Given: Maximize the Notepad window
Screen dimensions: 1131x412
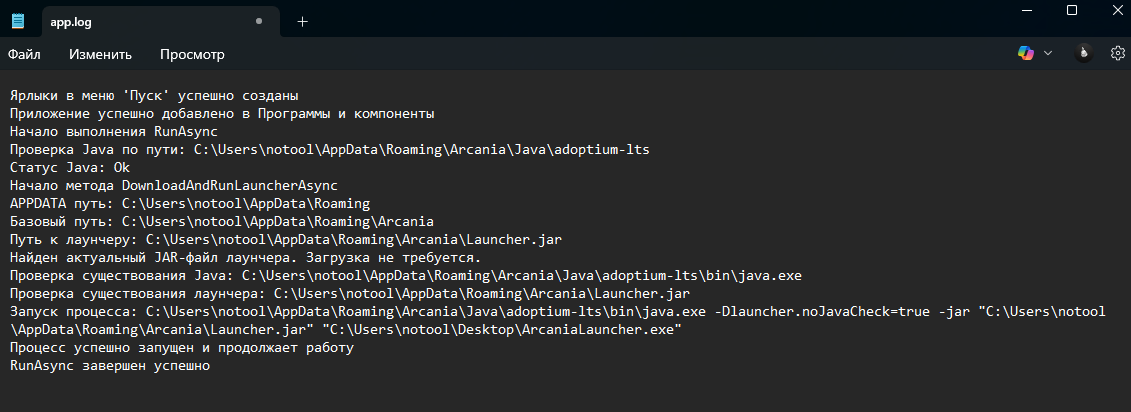Looking at the screenshot, I should [1072, 10].
